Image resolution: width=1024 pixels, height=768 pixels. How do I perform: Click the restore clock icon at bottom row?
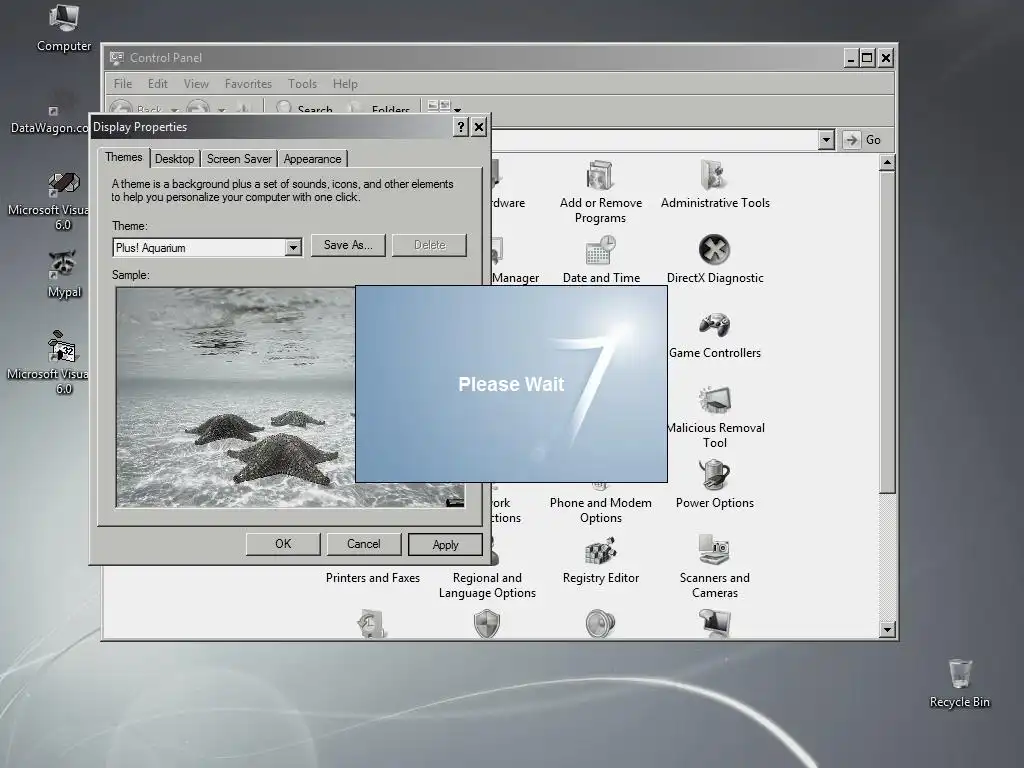click(372, 624)
